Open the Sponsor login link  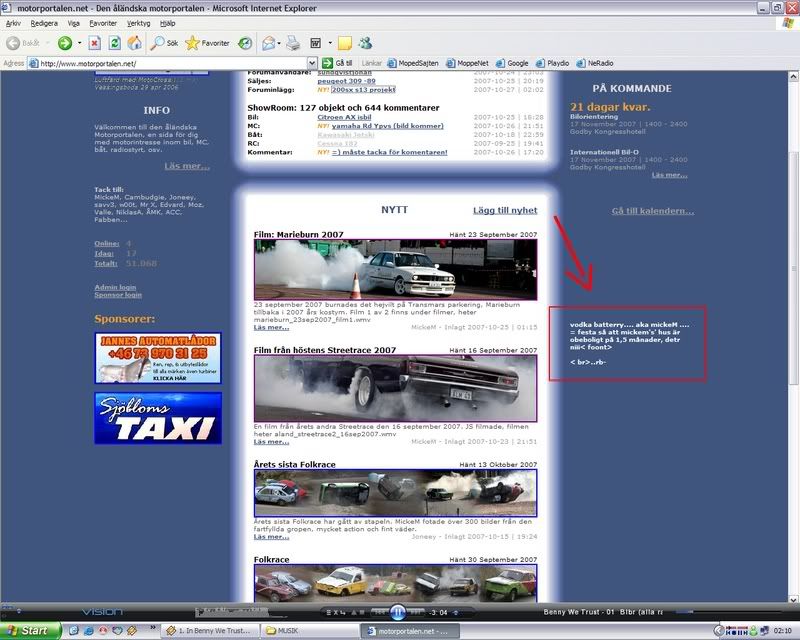tap(118, 295)
